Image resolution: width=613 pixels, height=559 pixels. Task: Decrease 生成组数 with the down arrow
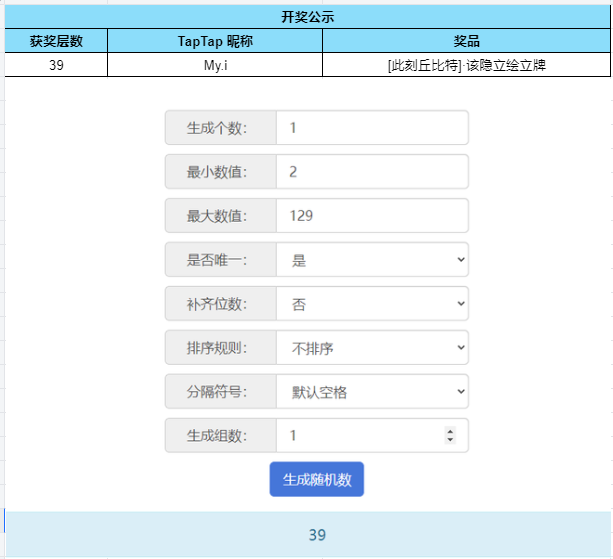[450, 440]
